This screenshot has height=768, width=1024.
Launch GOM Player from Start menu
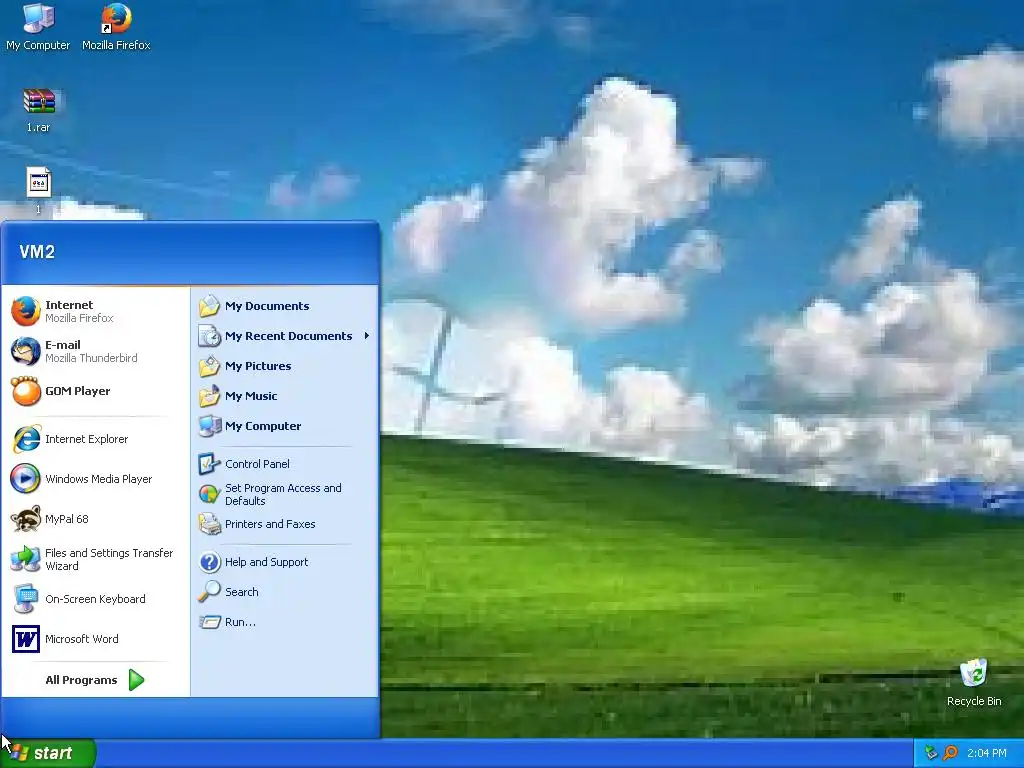[95, 391]
